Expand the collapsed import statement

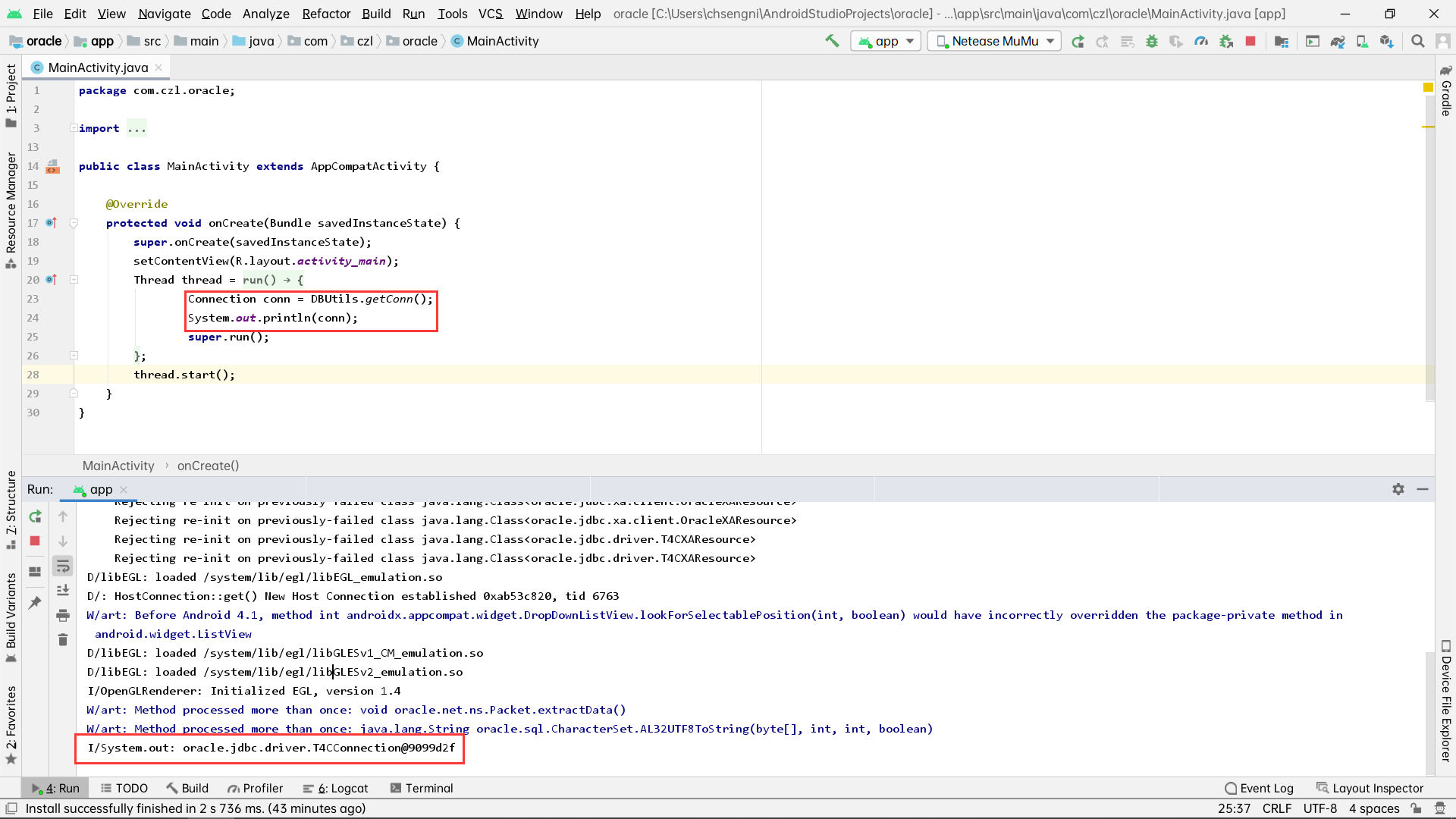pyautogui.click(x=136, y=128)
